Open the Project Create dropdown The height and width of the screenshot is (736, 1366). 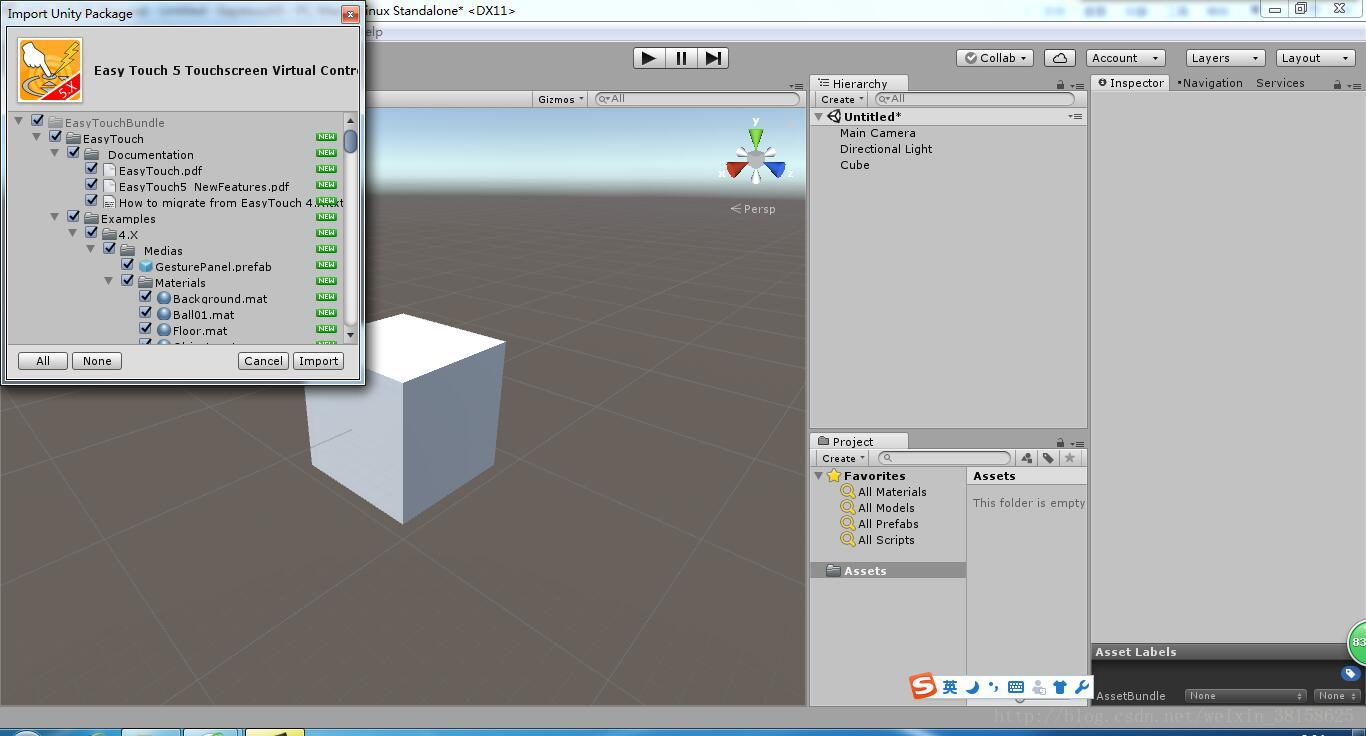[x=842, y=458]
